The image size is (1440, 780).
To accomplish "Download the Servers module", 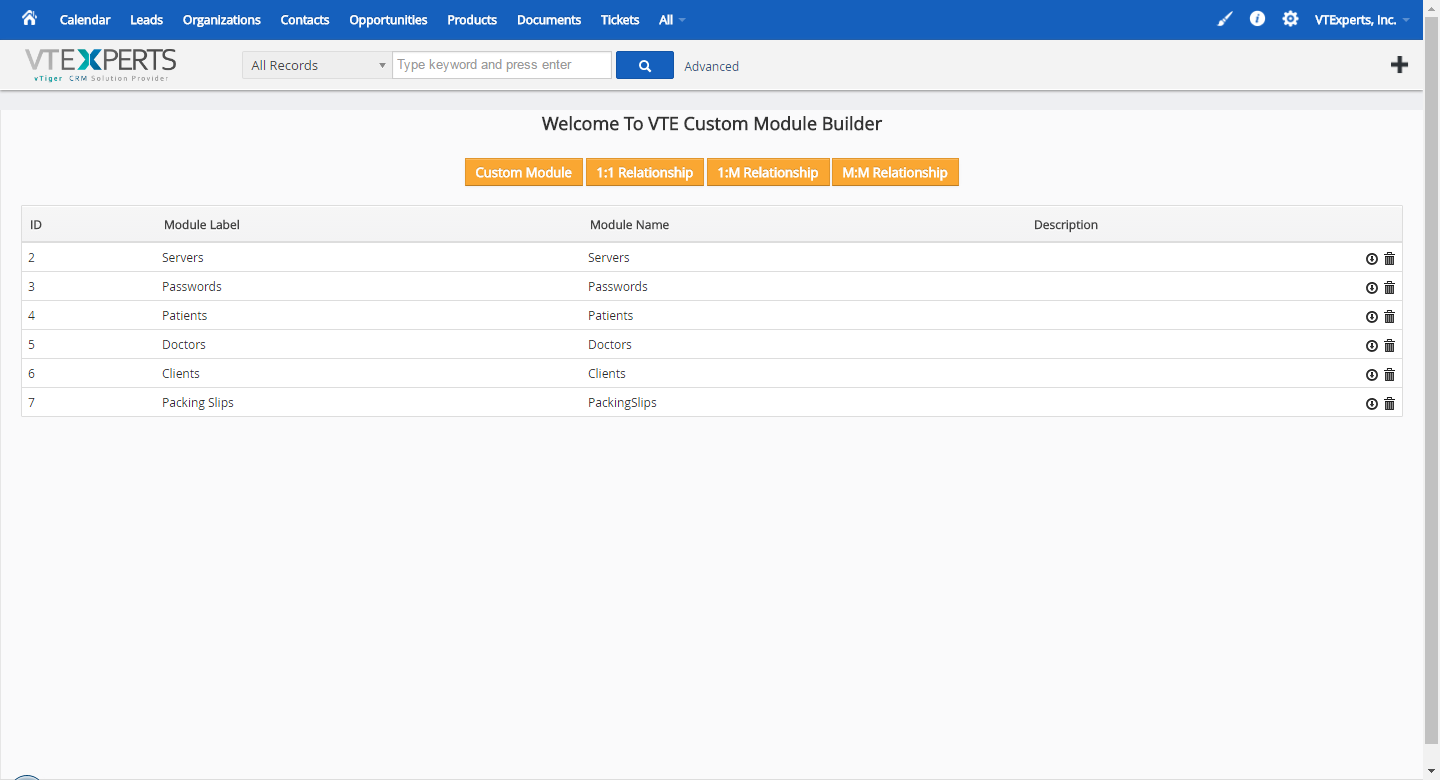I will tap(1372, 259).
